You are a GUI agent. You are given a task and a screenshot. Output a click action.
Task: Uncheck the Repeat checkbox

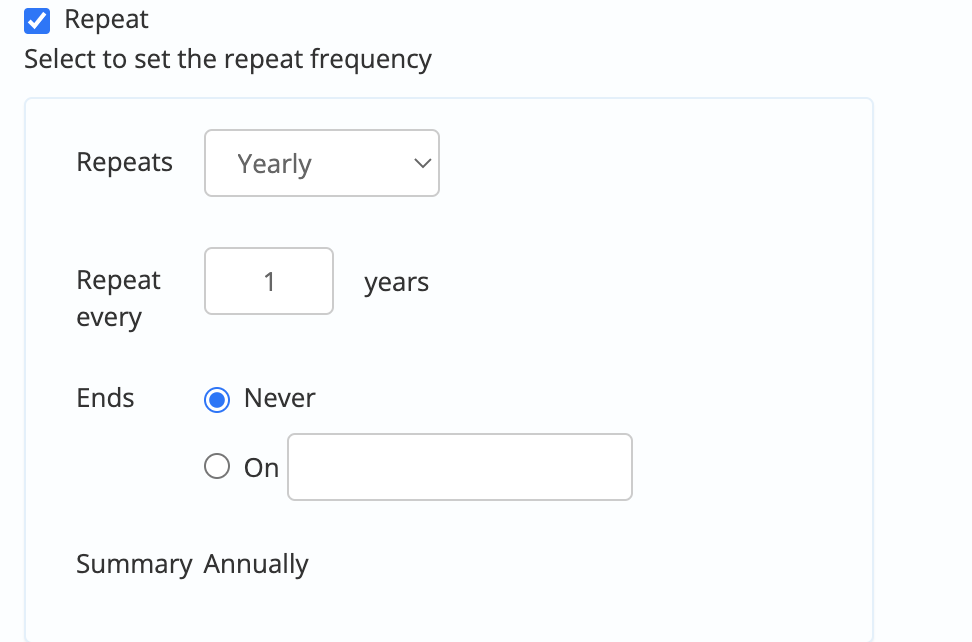pos(37,20)
